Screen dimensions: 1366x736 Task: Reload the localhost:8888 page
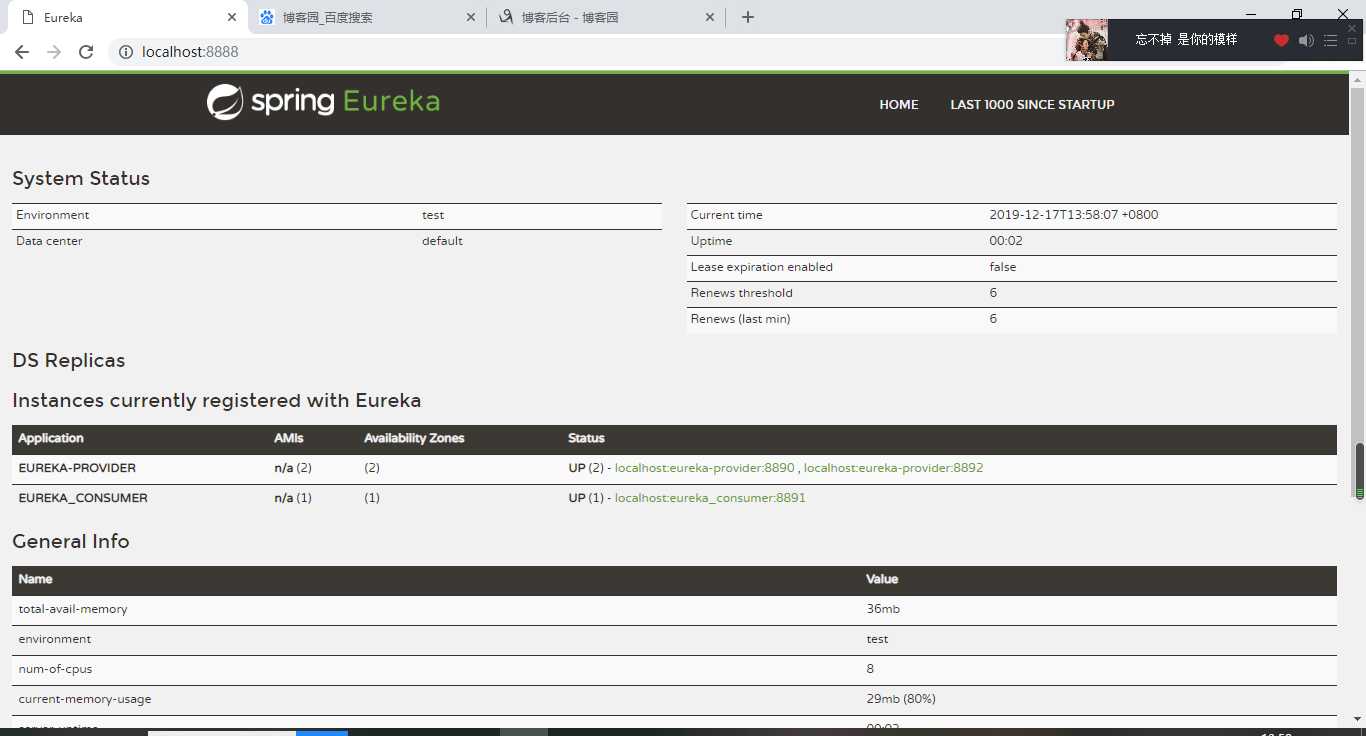pyautogui.click(x=86, y=52)
